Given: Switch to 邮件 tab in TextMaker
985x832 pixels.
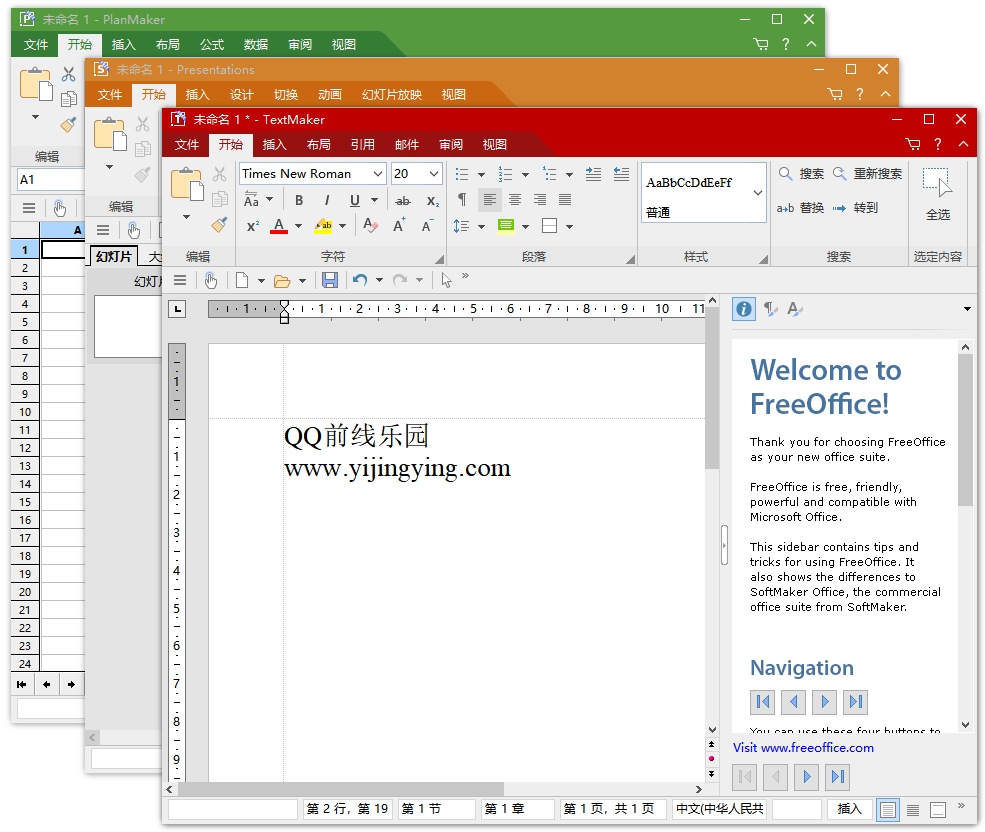Looking at the screenshot, I should click(x=406, y=145).
